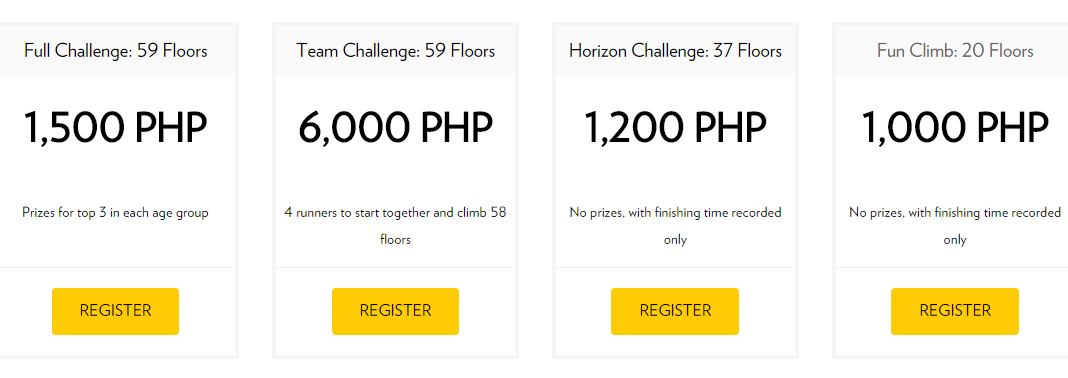Select the Horizon Challenge: 37 Floors heading
The height and width of the screenshot is (378, 1068).
point(676,51)
